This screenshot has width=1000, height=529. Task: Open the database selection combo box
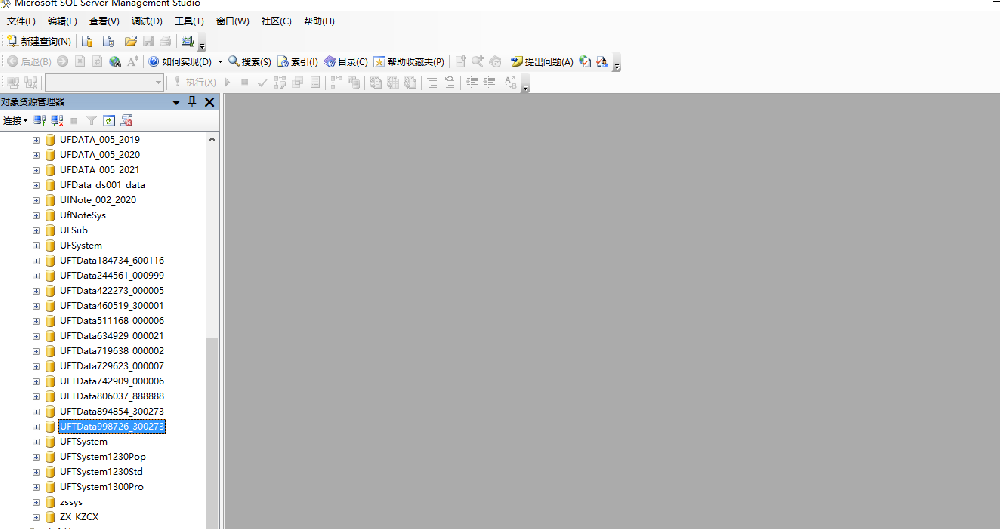104,82
